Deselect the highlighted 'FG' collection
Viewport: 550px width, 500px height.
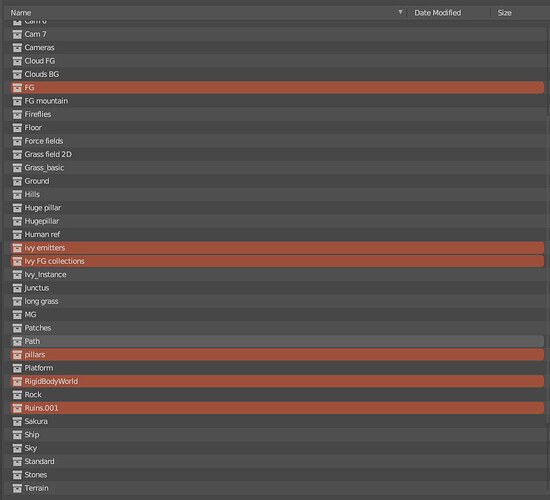point(277,88)
